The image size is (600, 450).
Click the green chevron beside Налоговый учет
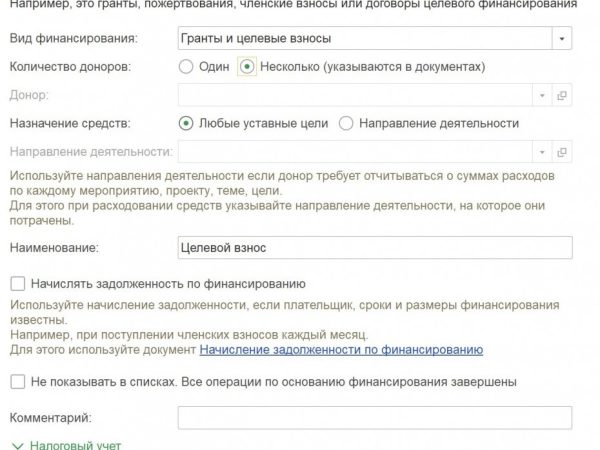click(x=17, y=443)
